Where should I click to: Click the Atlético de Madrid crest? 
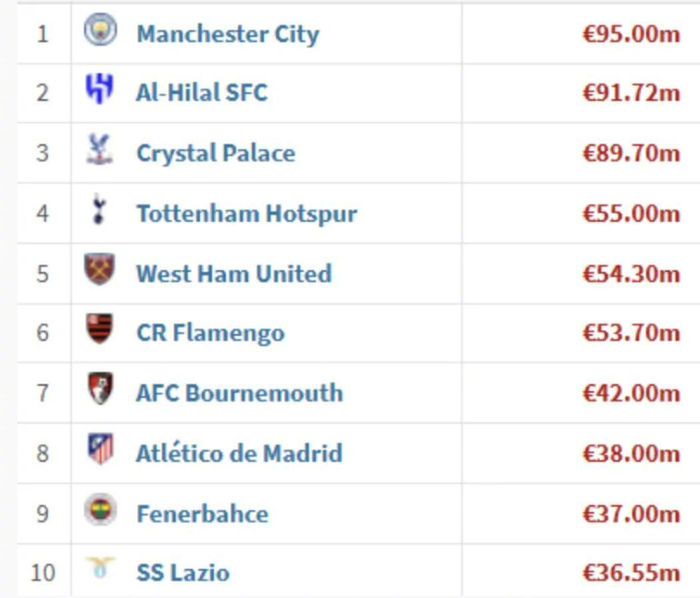(100, 451)
